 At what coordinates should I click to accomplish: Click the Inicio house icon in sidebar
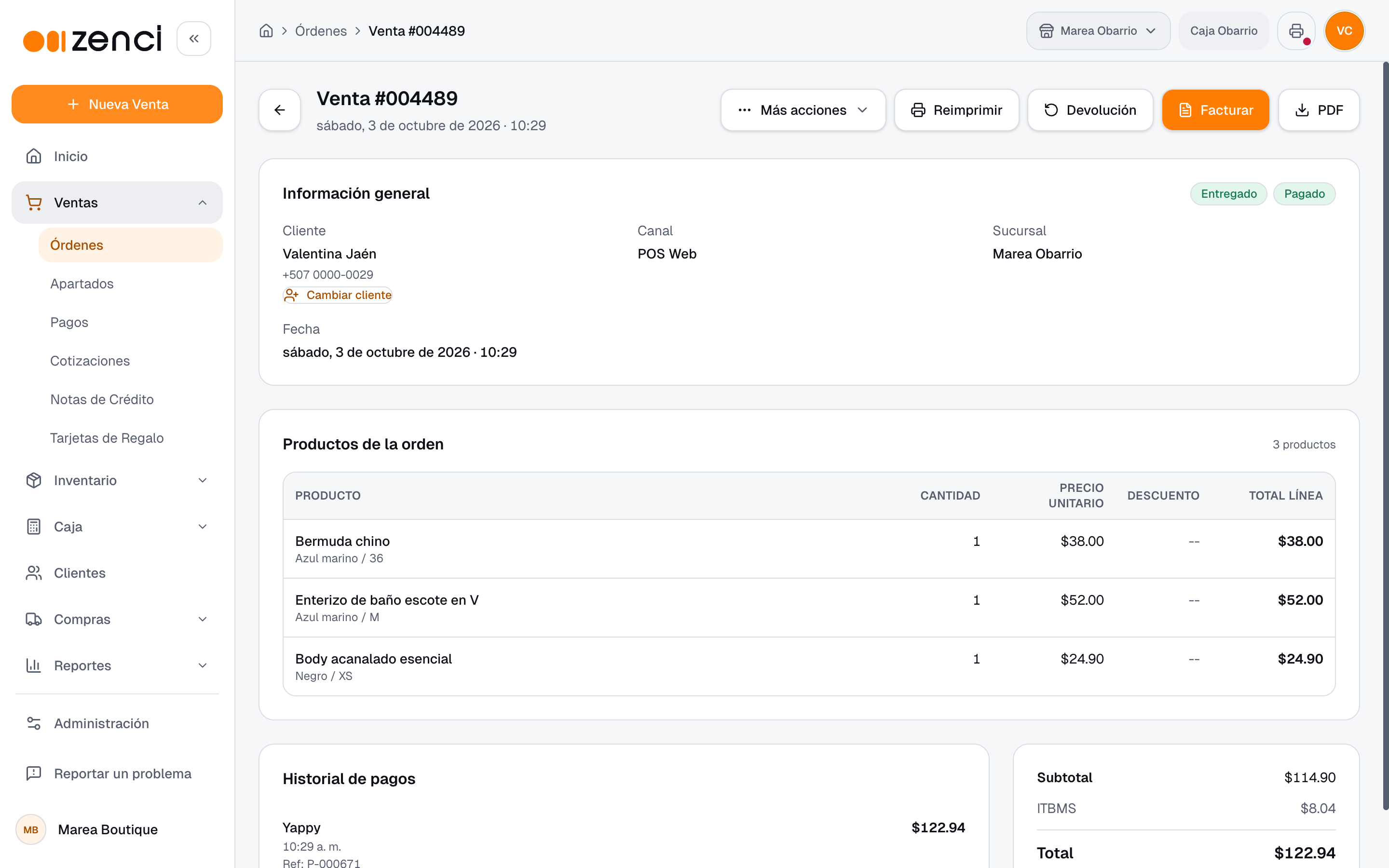tap(34, 156)
